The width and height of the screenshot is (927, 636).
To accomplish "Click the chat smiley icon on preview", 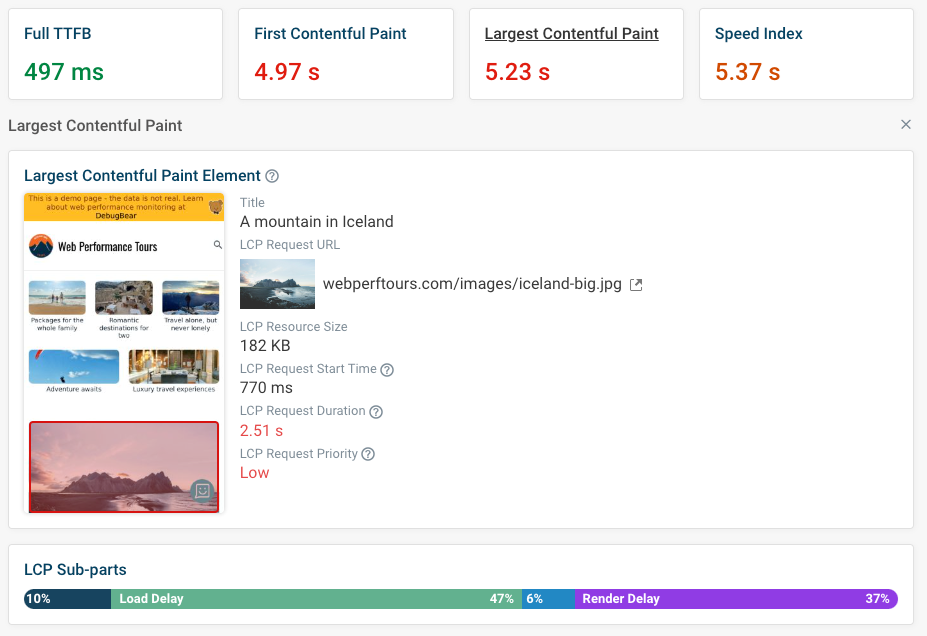I will [202, 491].
